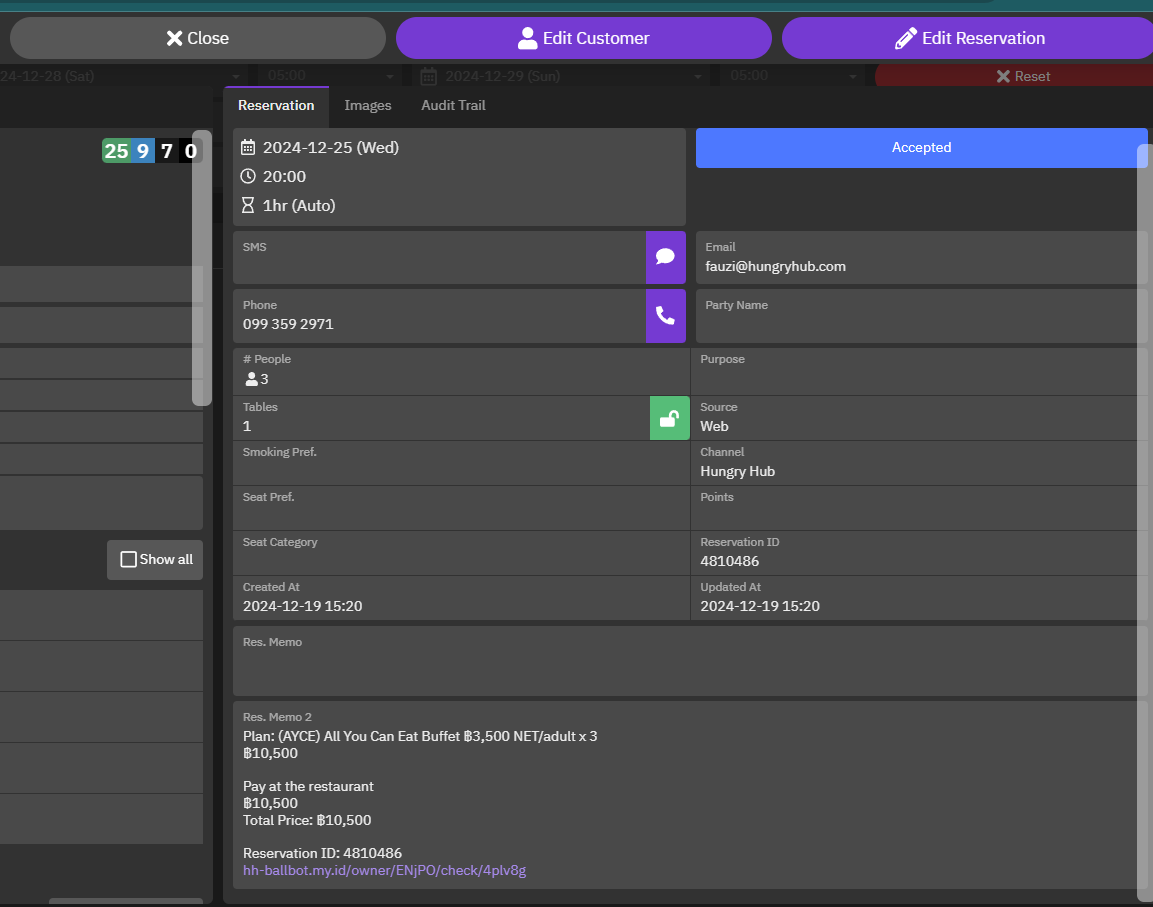Open the hh-ballbot.my.id check link
Screen dimensions: 1153x907
(384, 871)
